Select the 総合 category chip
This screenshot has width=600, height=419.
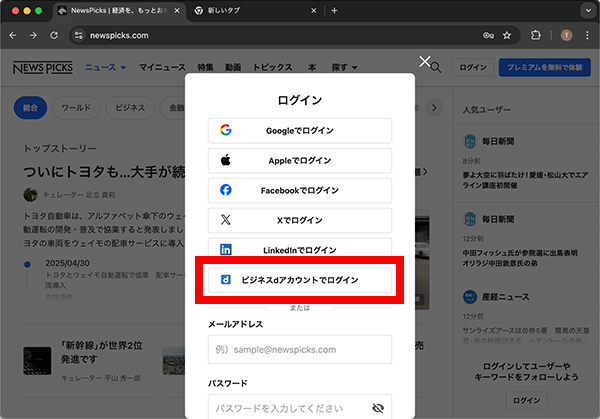pyautogui.click(x=31, y=108)
